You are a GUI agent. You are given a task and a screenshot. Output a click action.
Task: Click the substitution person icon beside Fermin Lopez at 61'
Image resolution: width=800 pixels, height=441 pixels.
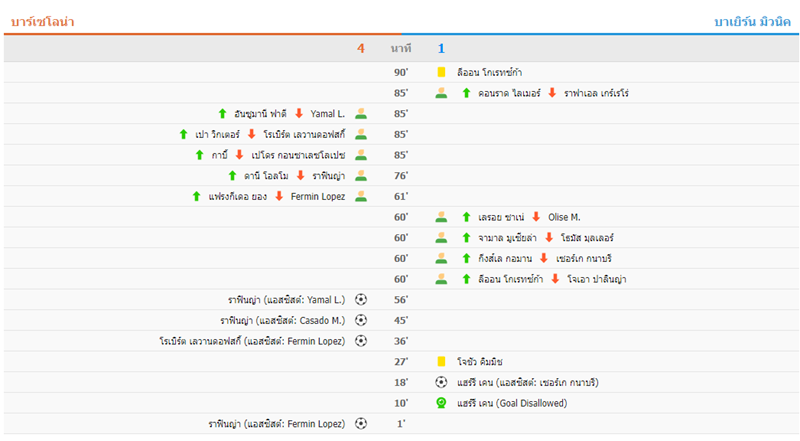tap(361, 196)
